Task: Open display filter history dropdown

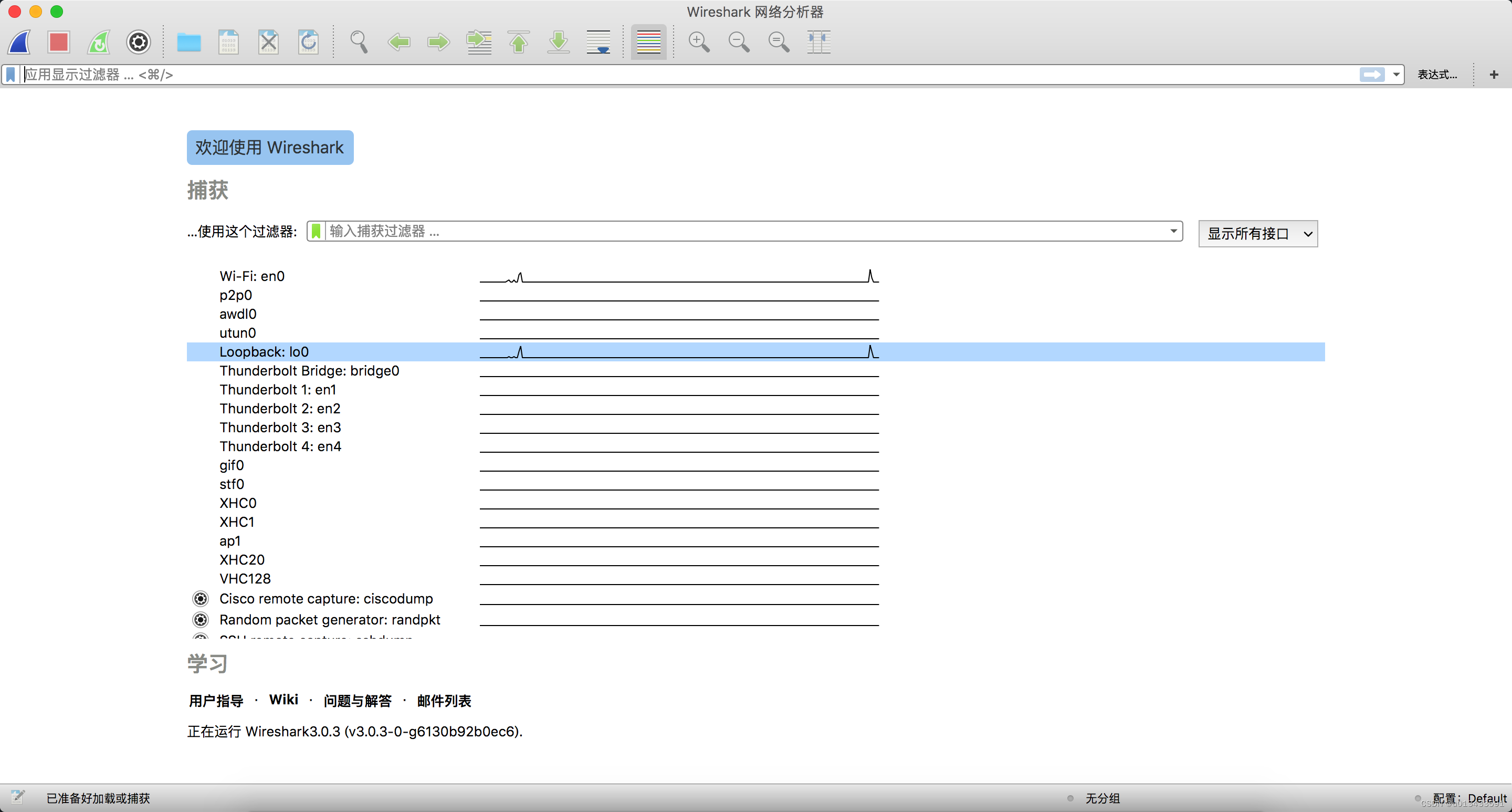Action: 1396,75
